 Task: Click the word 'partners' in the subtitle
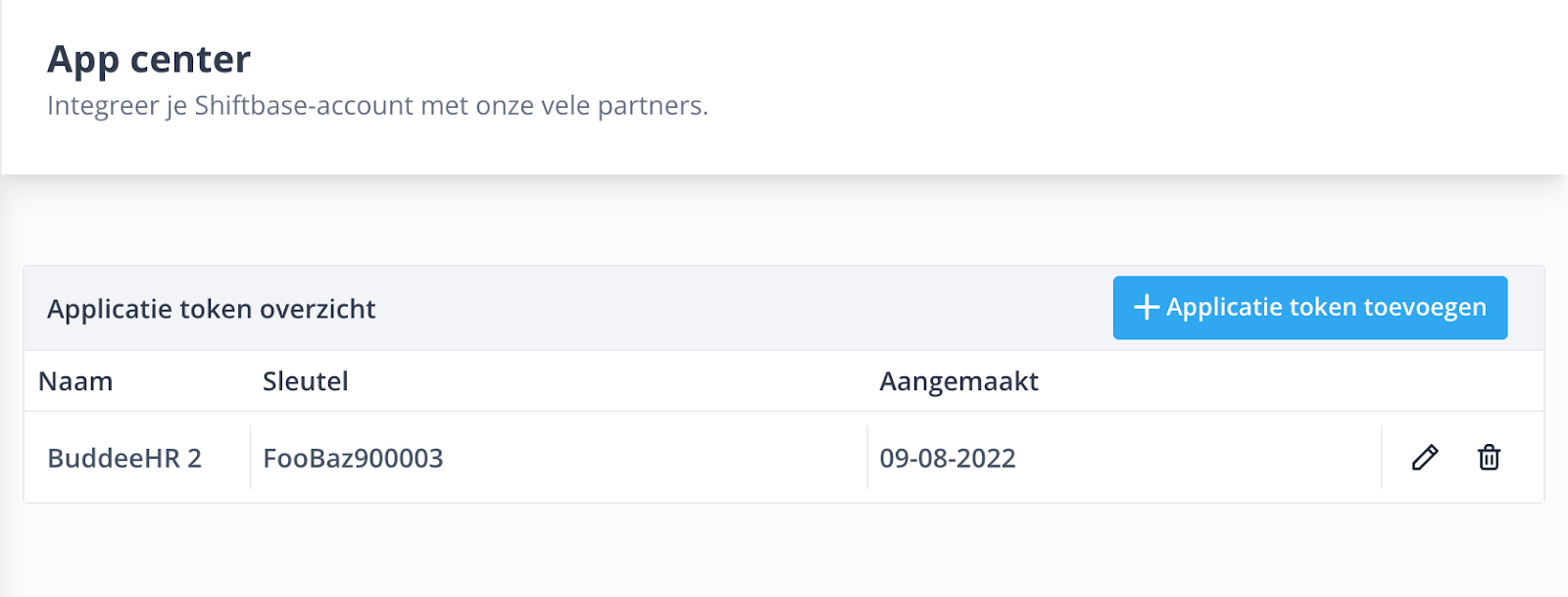(x=649, y=107)
